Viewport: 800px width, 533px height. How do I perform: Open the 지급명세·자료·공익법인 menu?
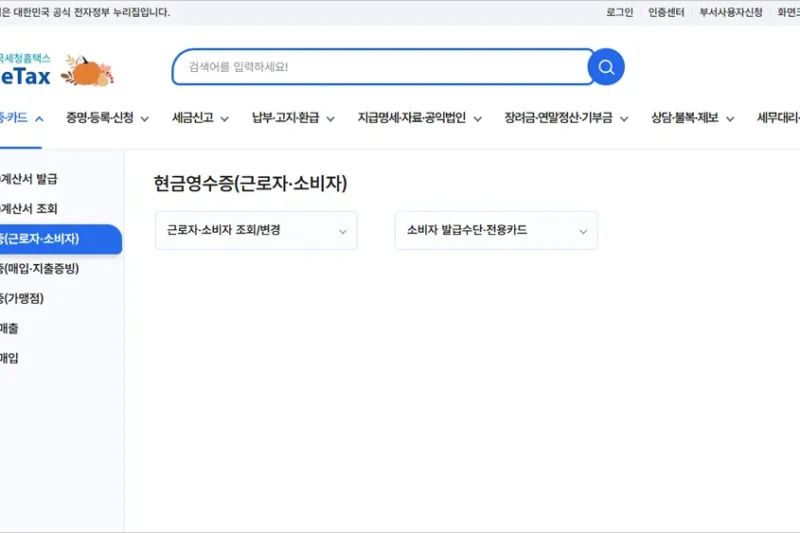click(x=412, y=118)
